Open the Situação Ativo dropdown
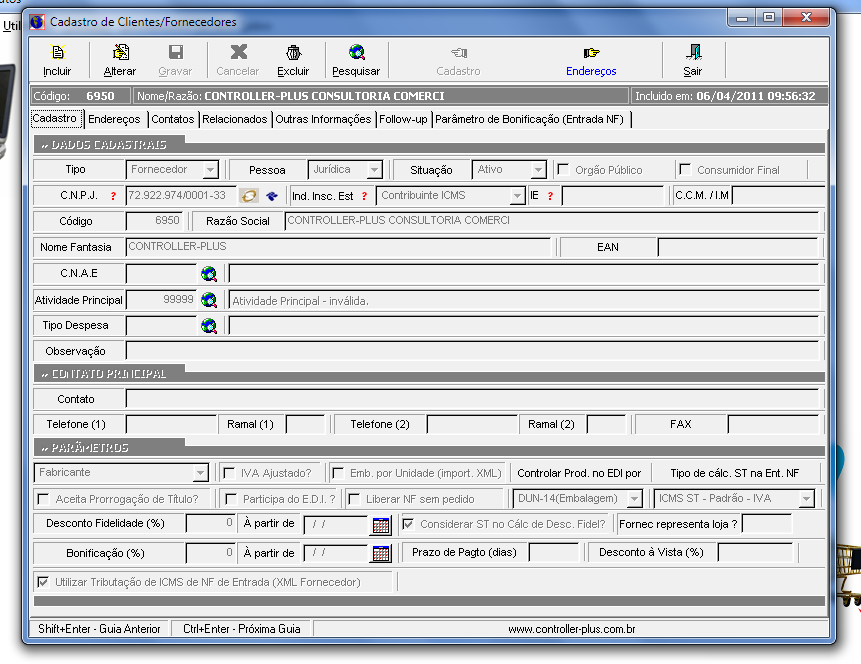 (x=539, y=170)
